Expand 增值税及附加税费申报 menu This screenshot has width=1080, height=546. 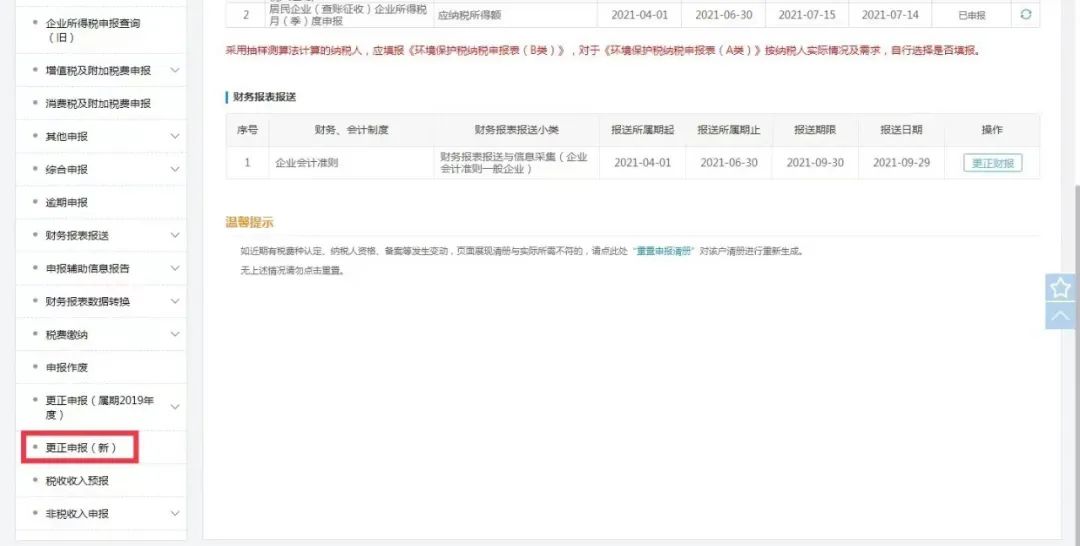[175, 70]
